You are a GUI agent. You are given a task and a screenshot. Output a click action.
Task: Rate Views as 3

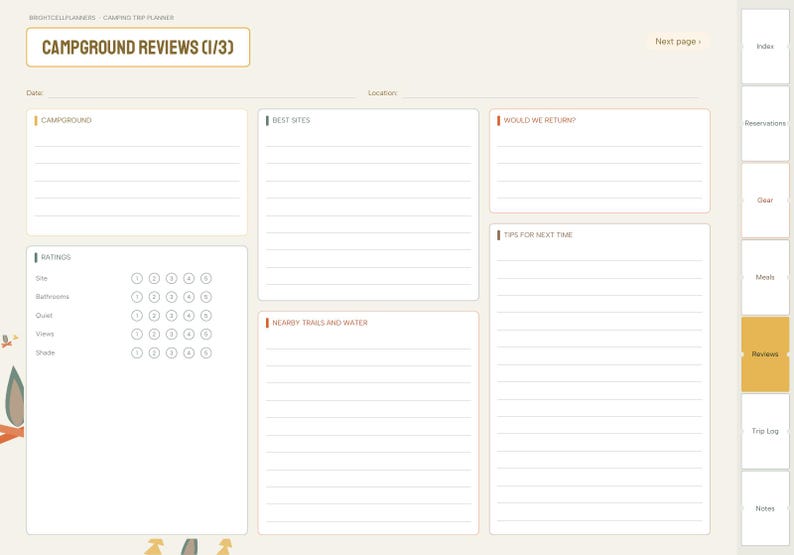pyautogui.click(x=171, y=334)
